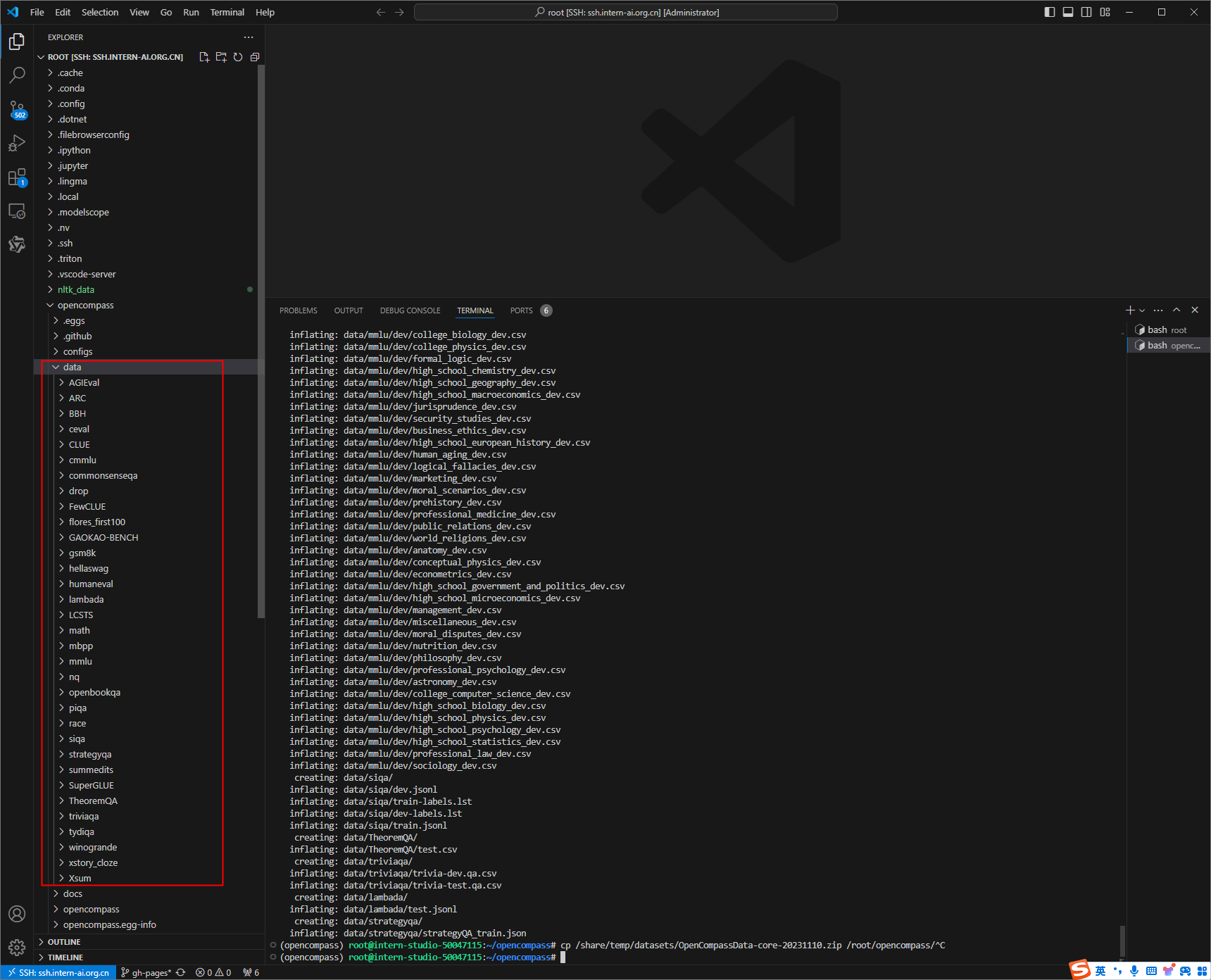Image resolution: width=1211 pixels, height=980 pixels.
Task: Expand the OUTLINE section
Action: (x=149, y=942)
